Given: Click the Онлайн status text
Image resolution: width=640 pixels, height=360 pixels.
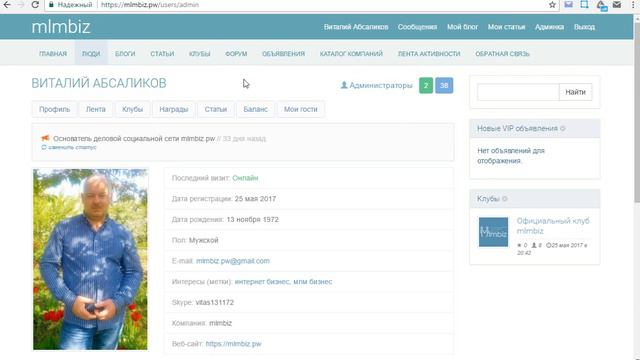Looking at the screenshot, I should click(245, 178).
